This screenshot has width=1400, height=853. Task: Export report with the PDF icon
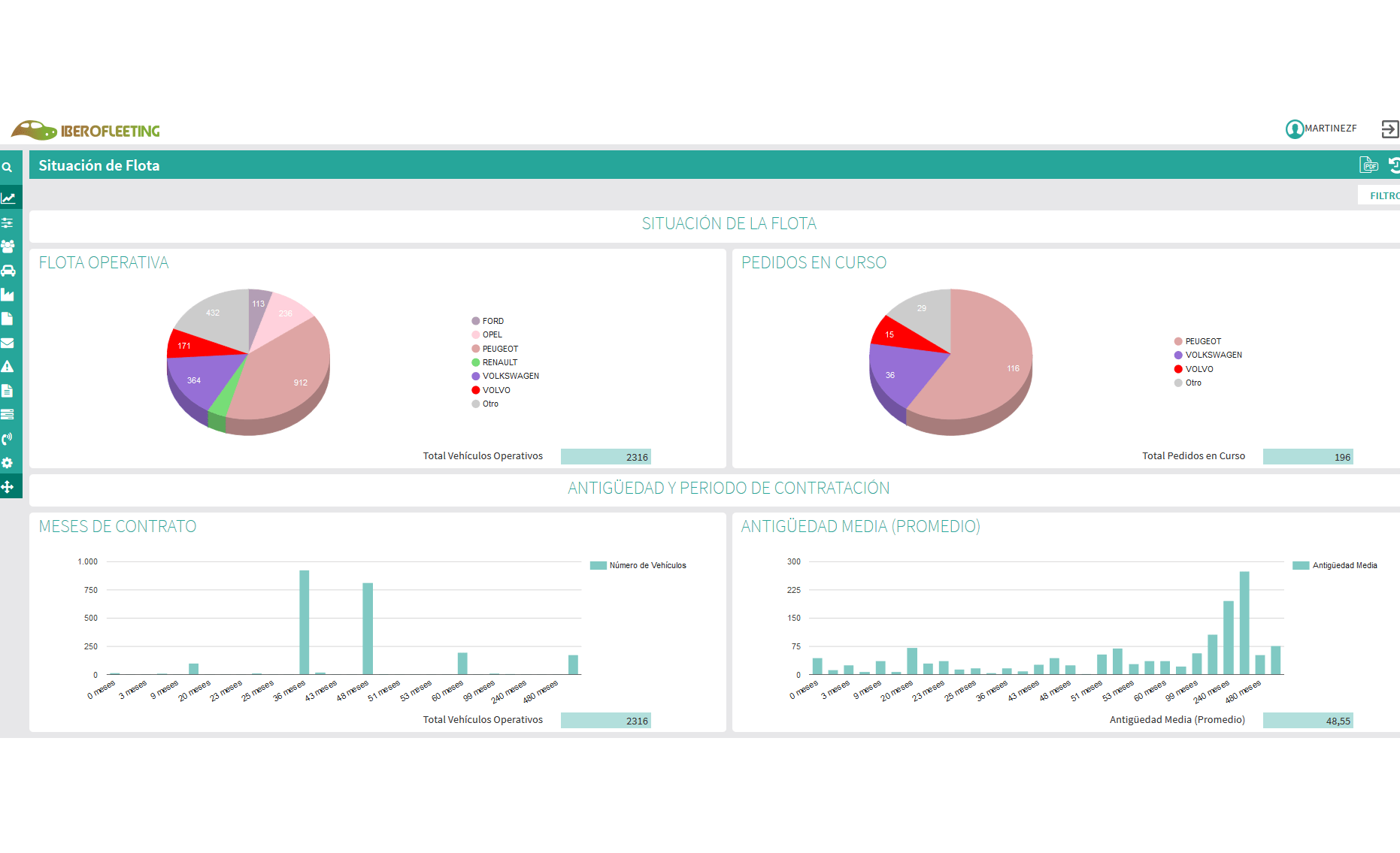pos(1368,165)
